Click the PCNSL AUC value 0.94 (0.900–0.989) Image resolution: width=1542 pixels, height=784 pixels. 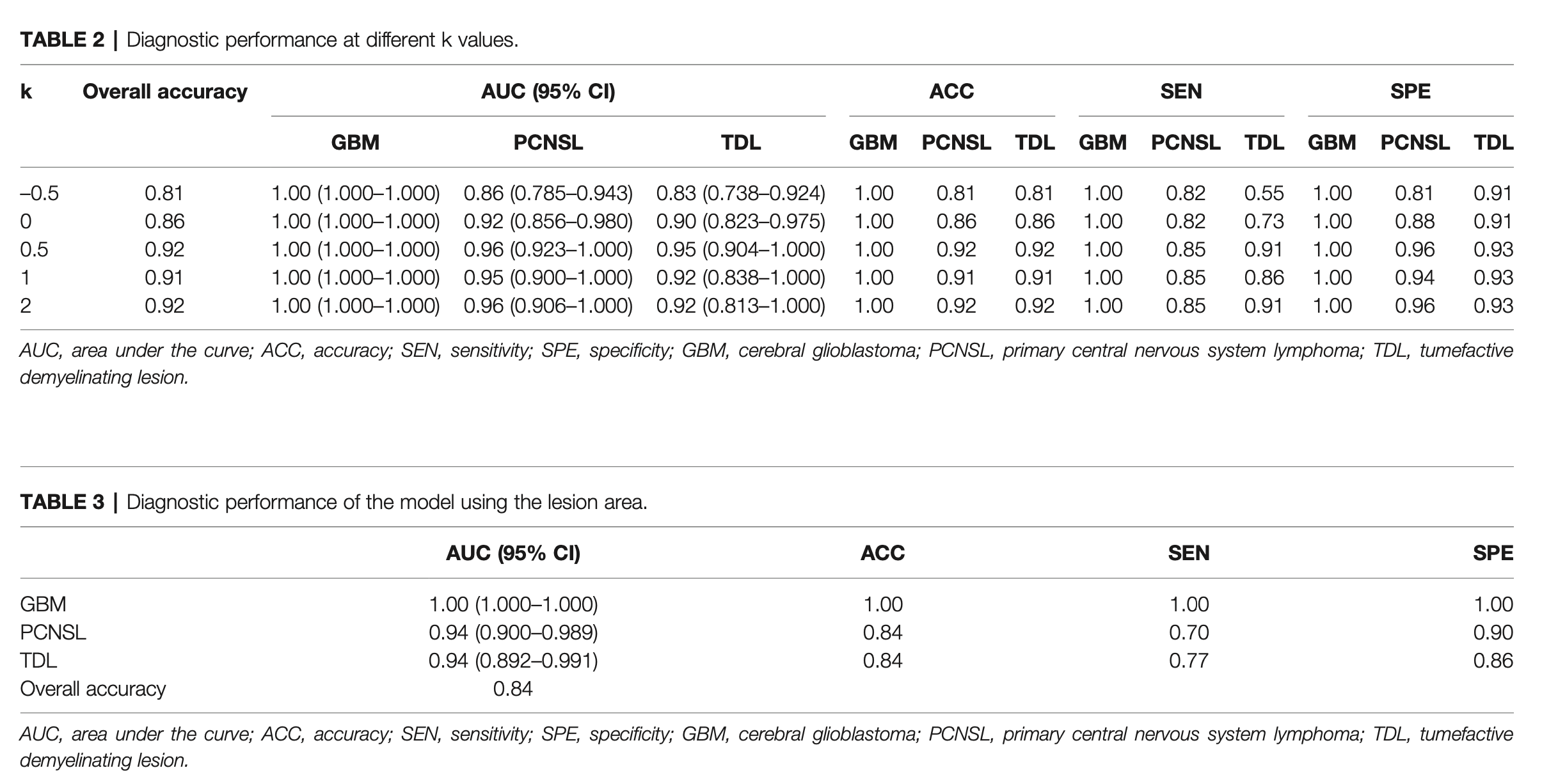point(513,632)
